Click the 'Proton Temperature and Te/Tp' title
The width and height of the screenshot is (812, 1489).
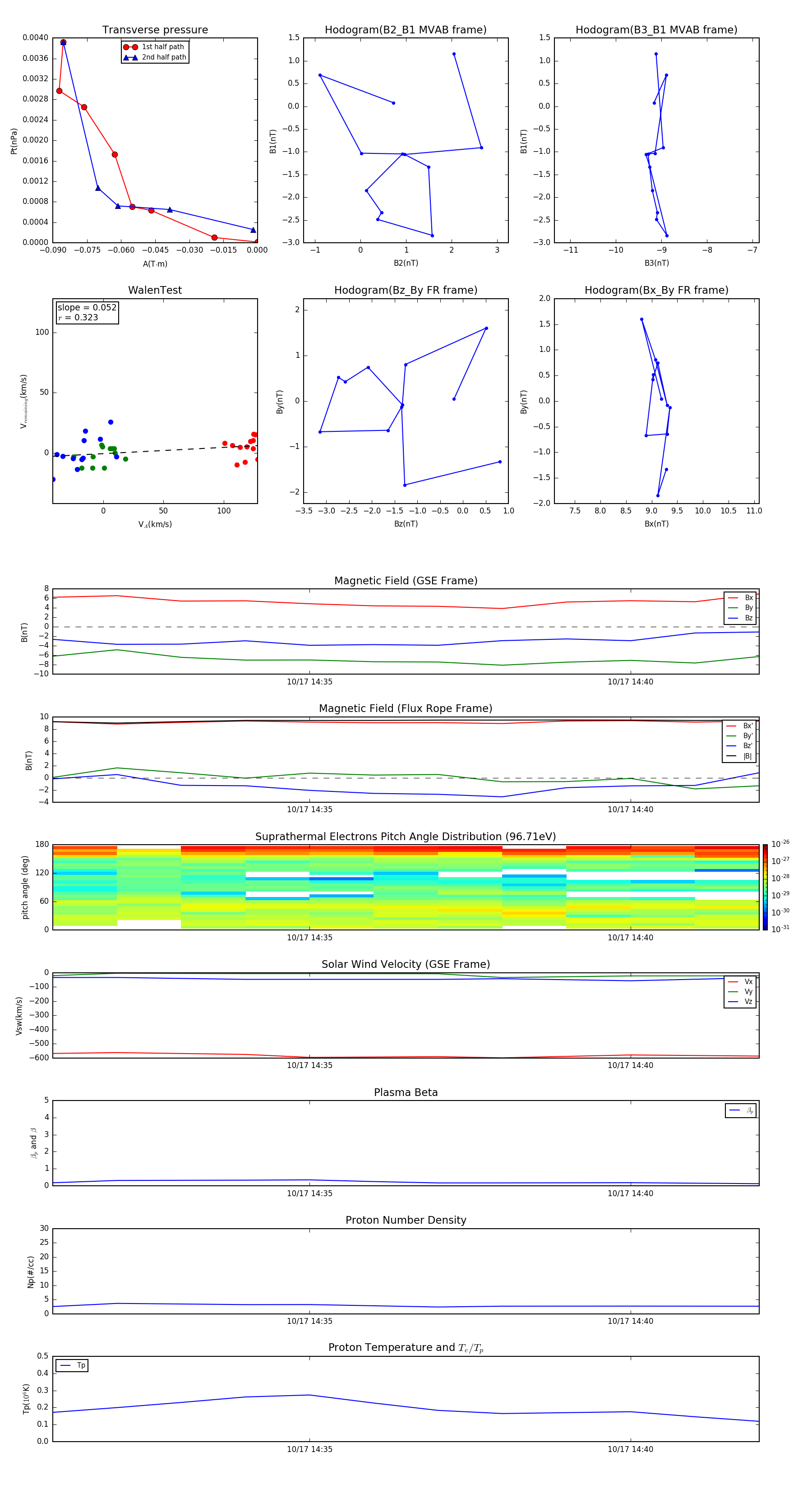[x=406, y=1348]
